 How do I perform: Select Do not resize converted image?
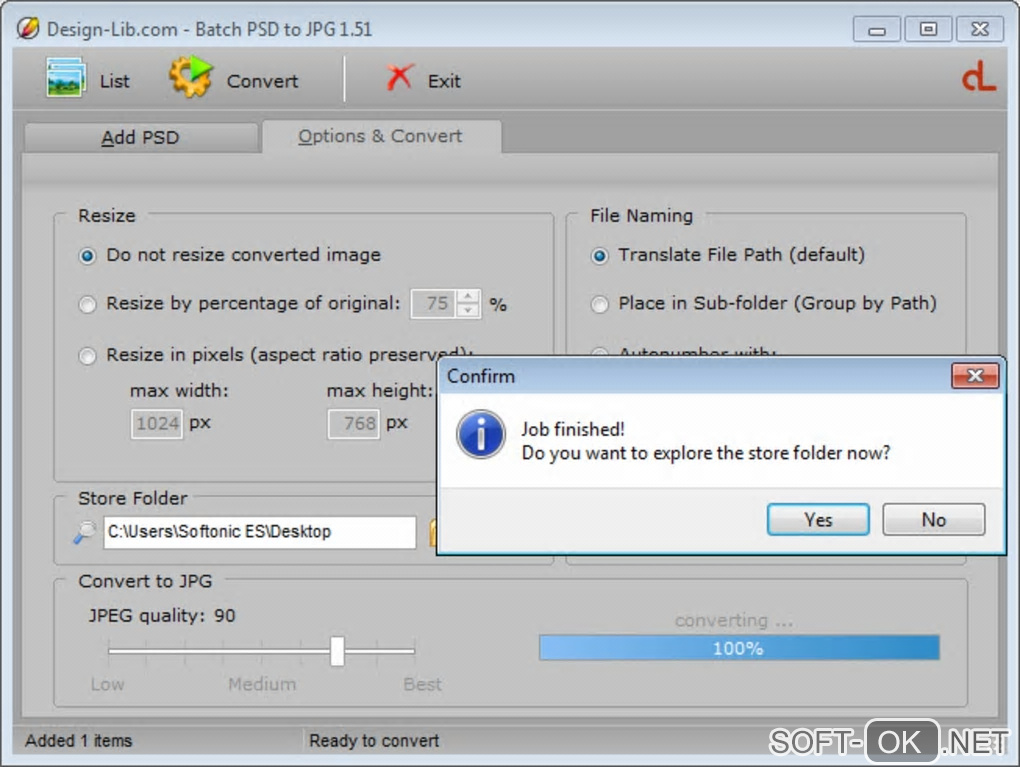(87, 256)
